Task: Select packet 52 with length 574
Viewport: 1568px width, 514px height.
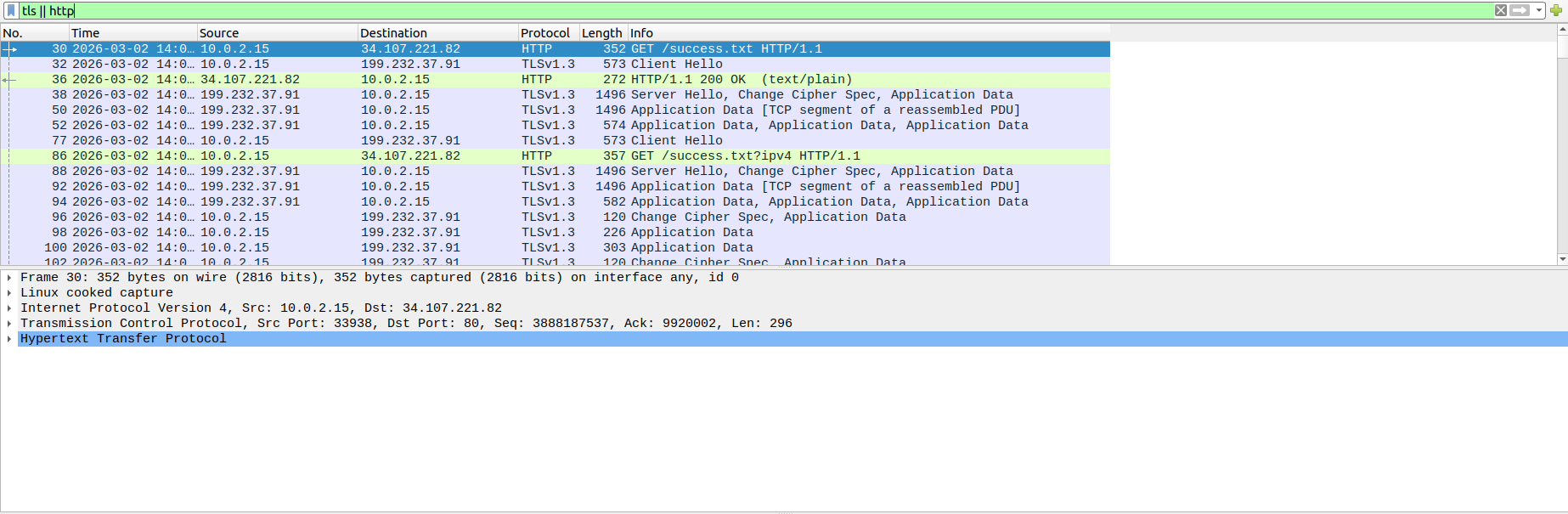Action: click(x=556, y=126)
